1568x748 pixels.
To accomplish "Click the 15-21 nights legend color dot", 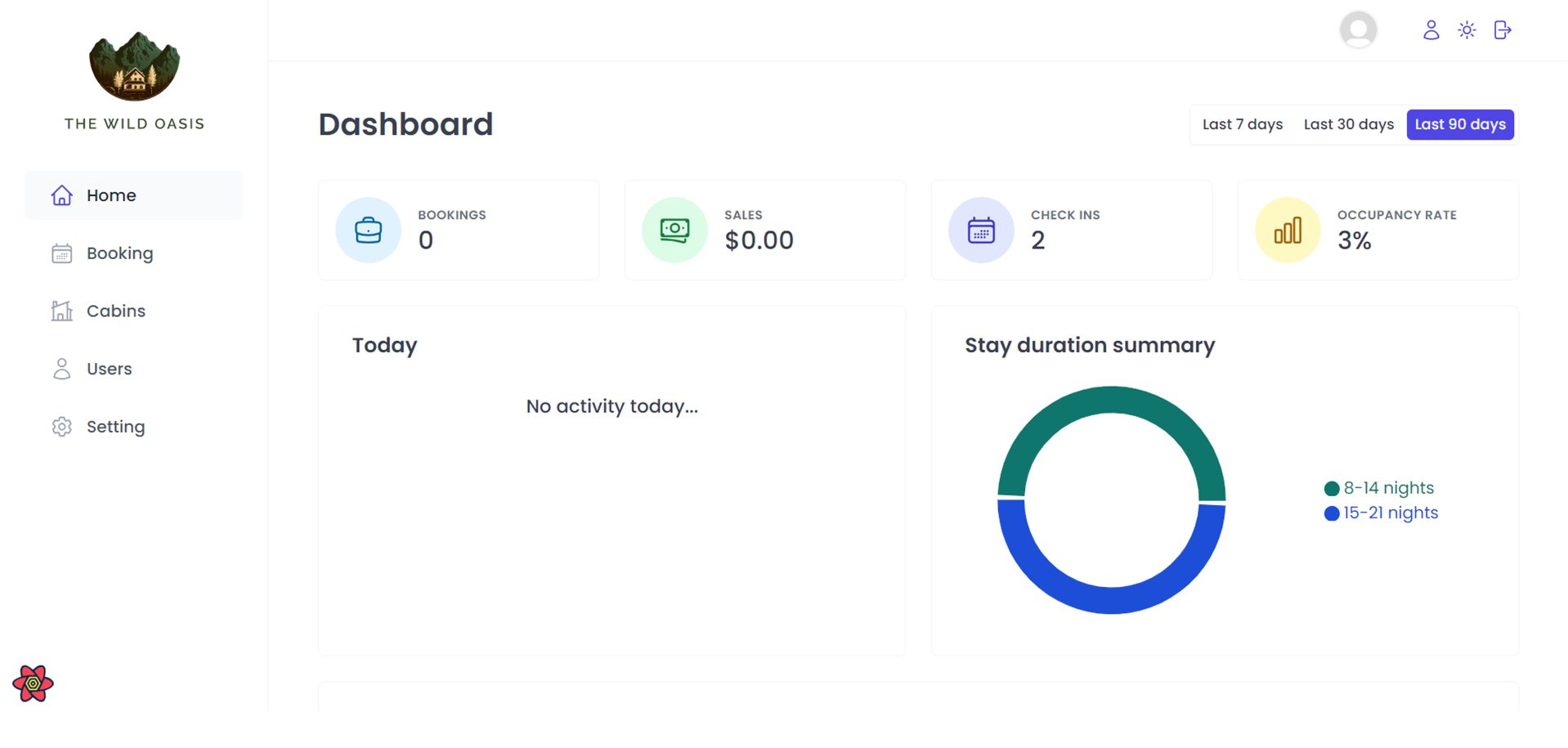I will (1332, 513).
